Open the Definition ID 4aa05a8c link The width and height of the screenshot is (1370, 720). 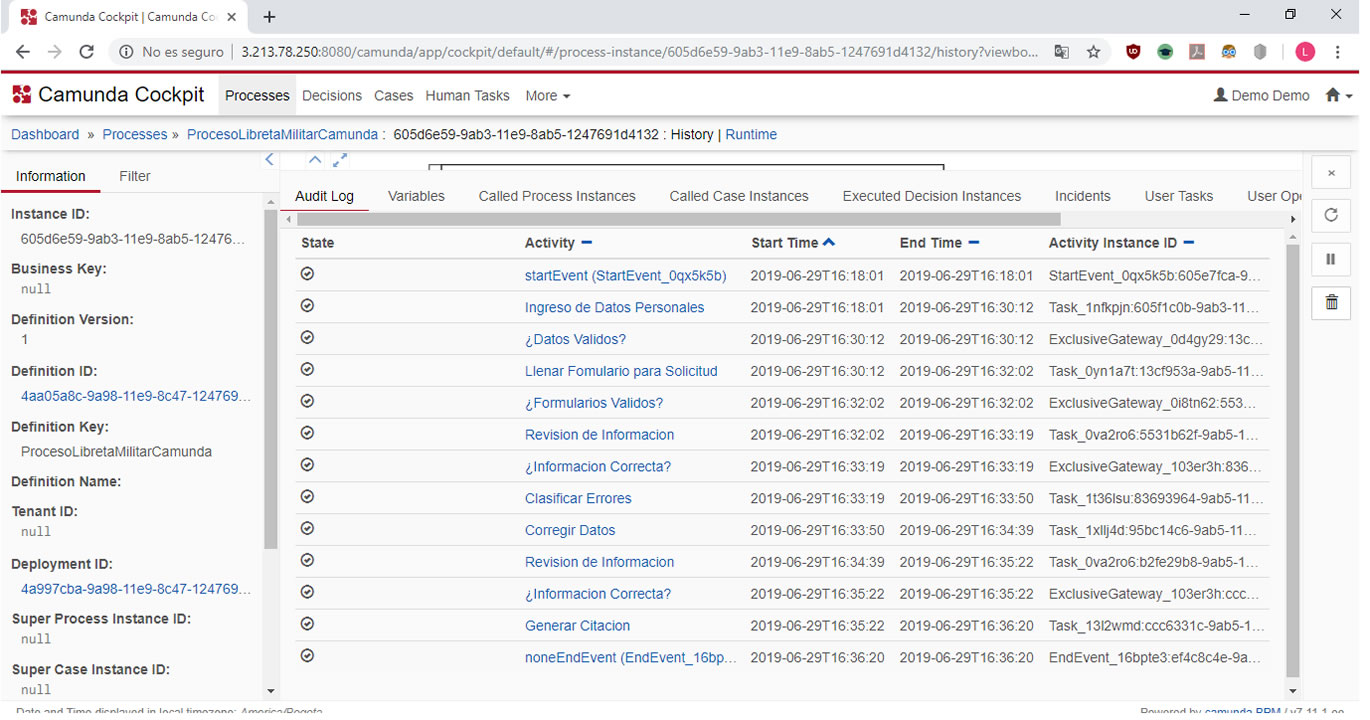(x=136, y=396)
